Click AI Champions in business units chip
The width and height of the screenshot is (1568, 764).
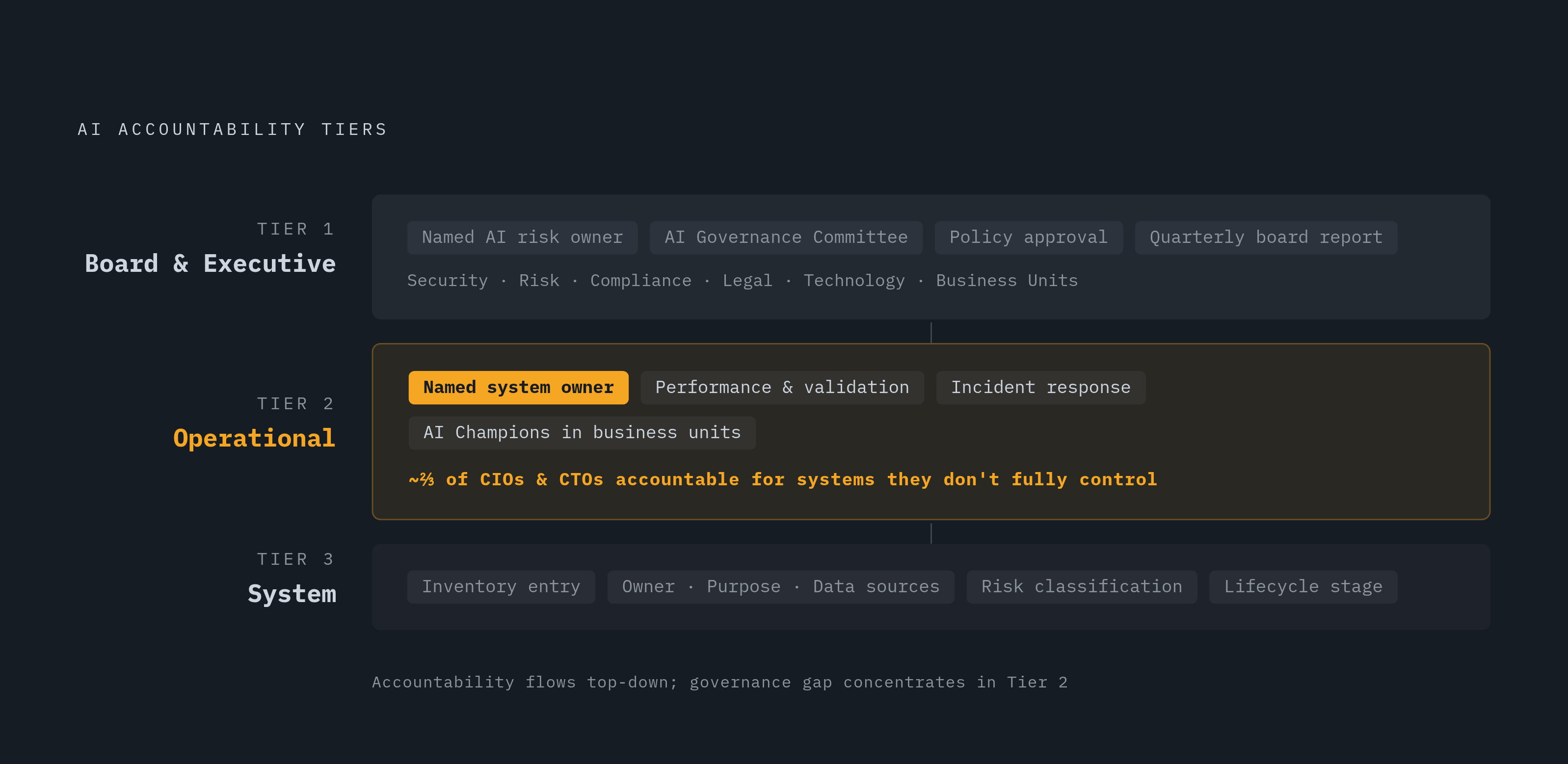582,433
